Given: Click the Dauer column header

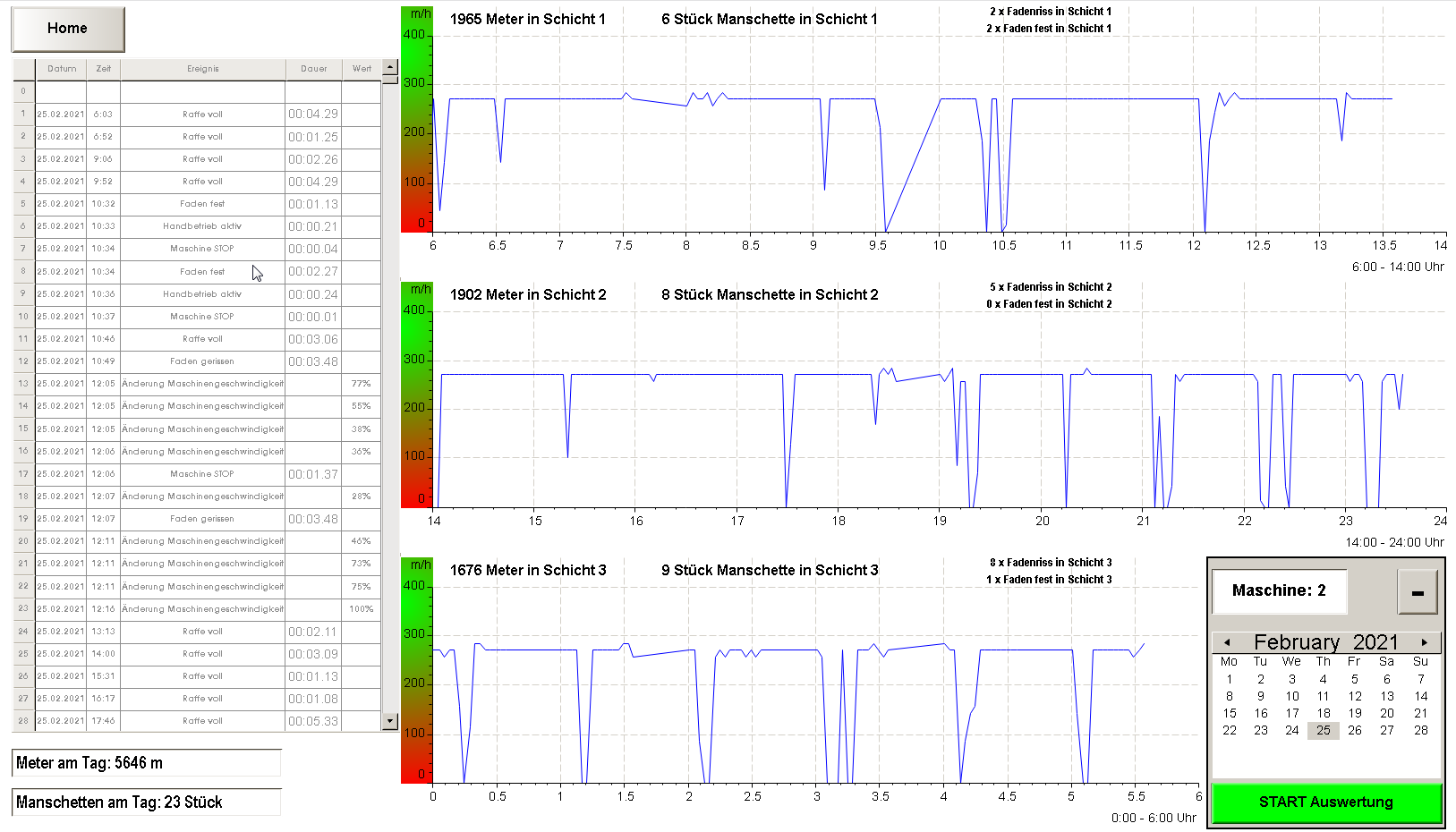Looking at the screenshot, I should click(x=313, y=69).
